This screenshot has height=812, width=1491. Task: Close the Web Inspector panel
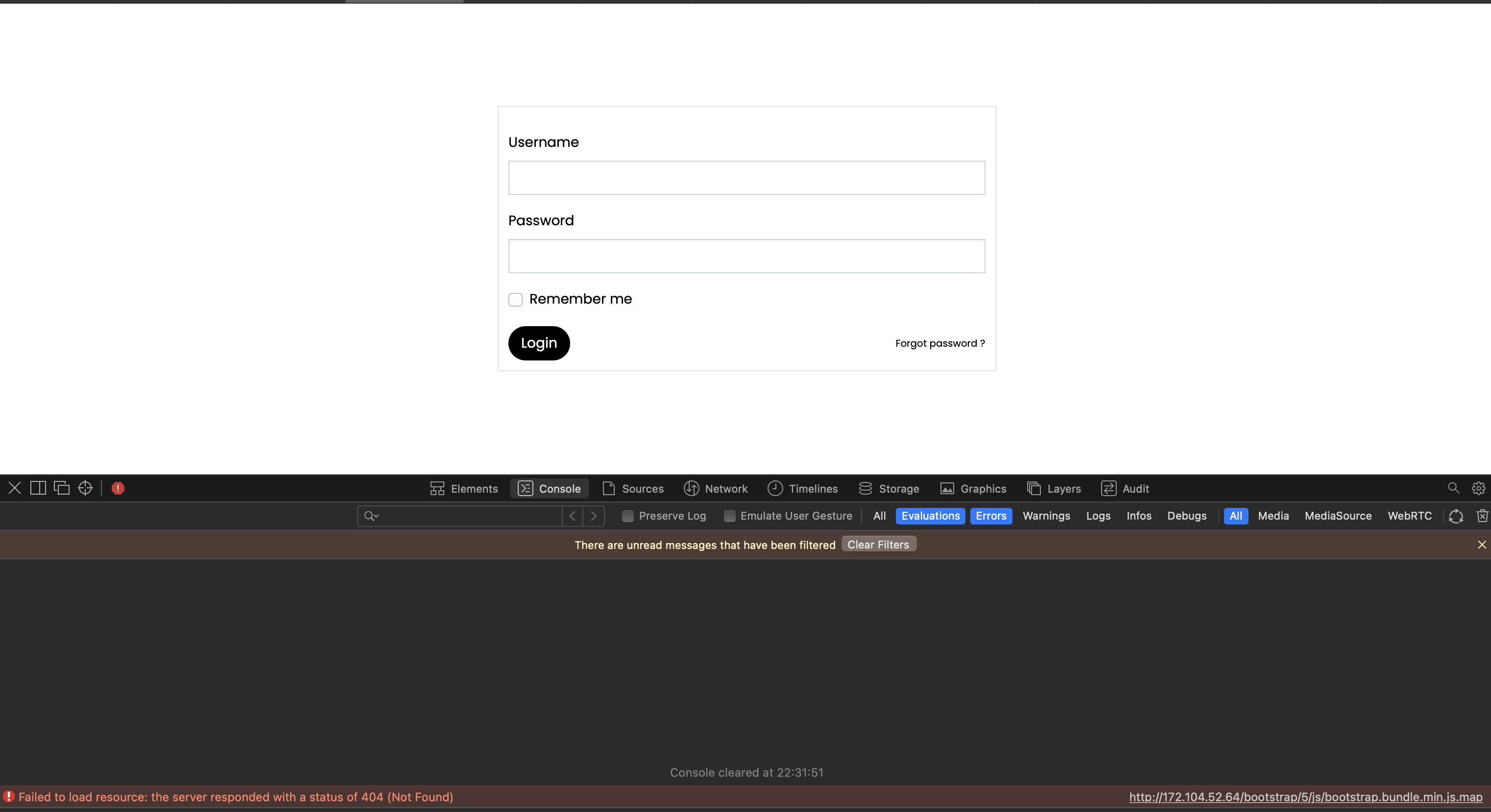pyautogui.click(x=15, y=488)
